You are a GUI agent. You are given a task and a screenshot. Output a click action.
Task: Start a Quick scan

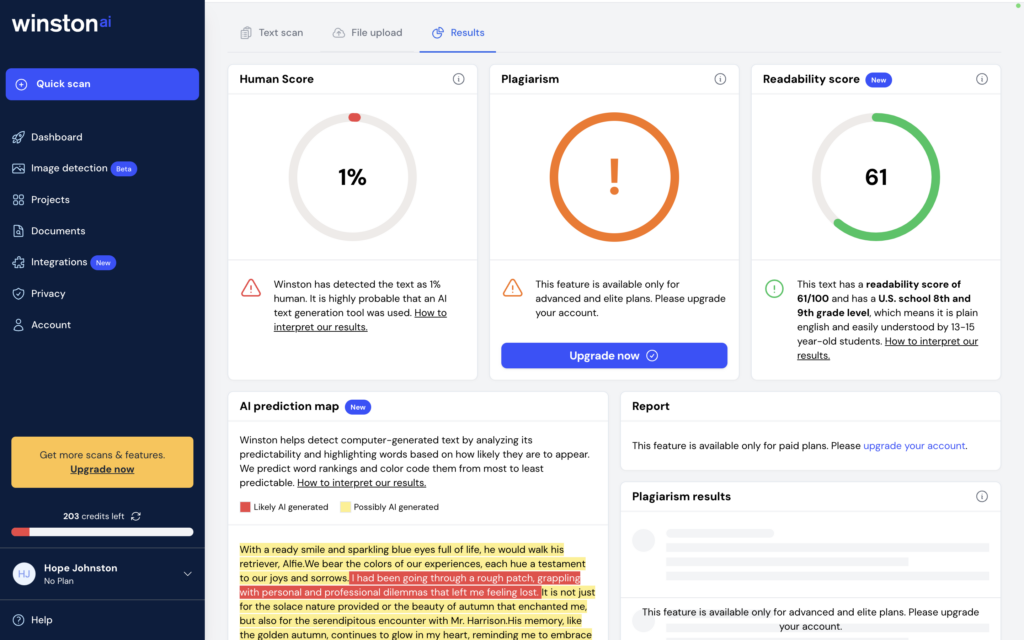(x=102, y=84)
